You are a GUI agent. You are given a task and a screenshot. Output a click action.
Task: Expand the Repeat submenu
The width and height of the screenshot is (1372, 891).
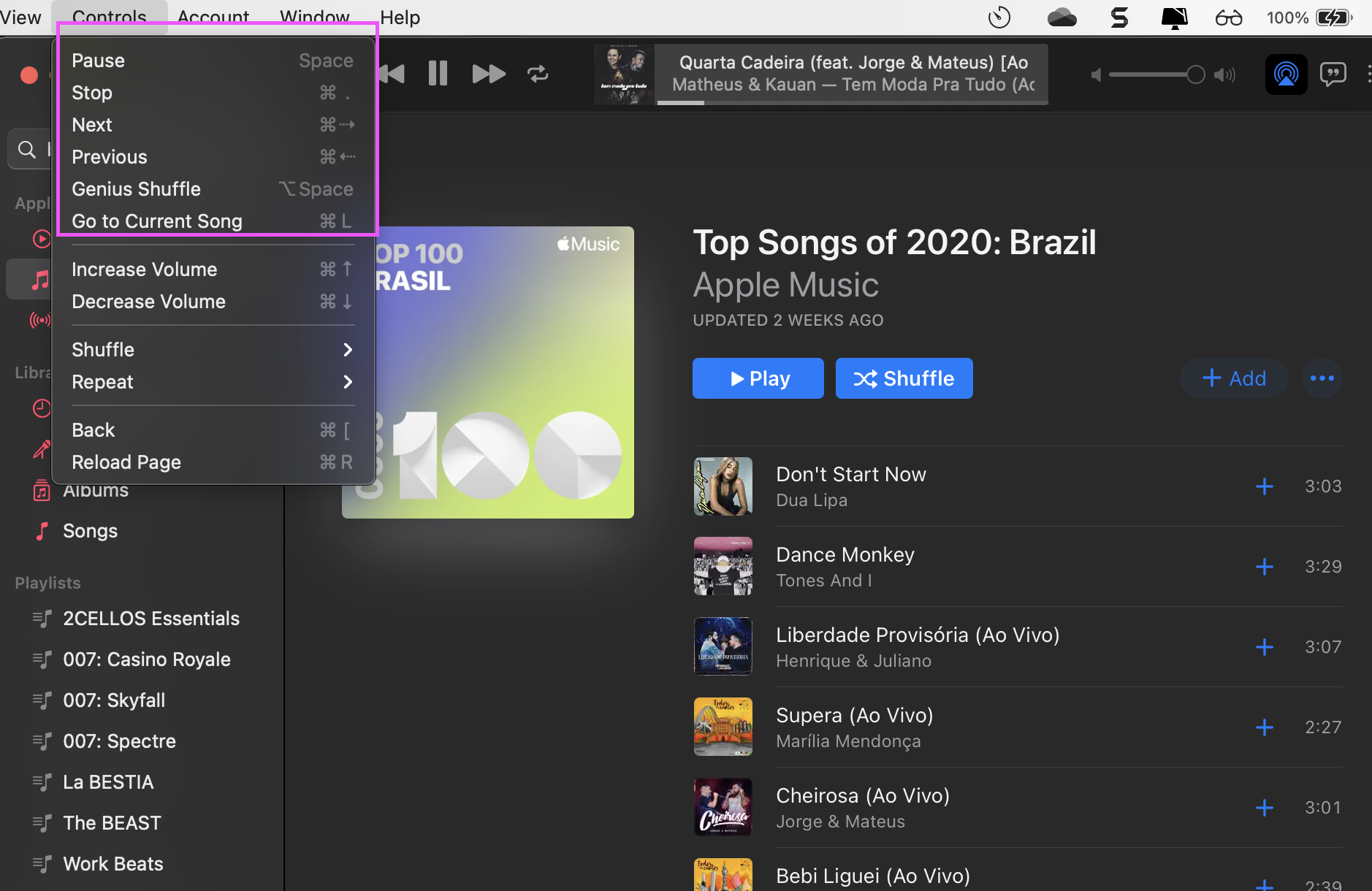coord(212,382)
